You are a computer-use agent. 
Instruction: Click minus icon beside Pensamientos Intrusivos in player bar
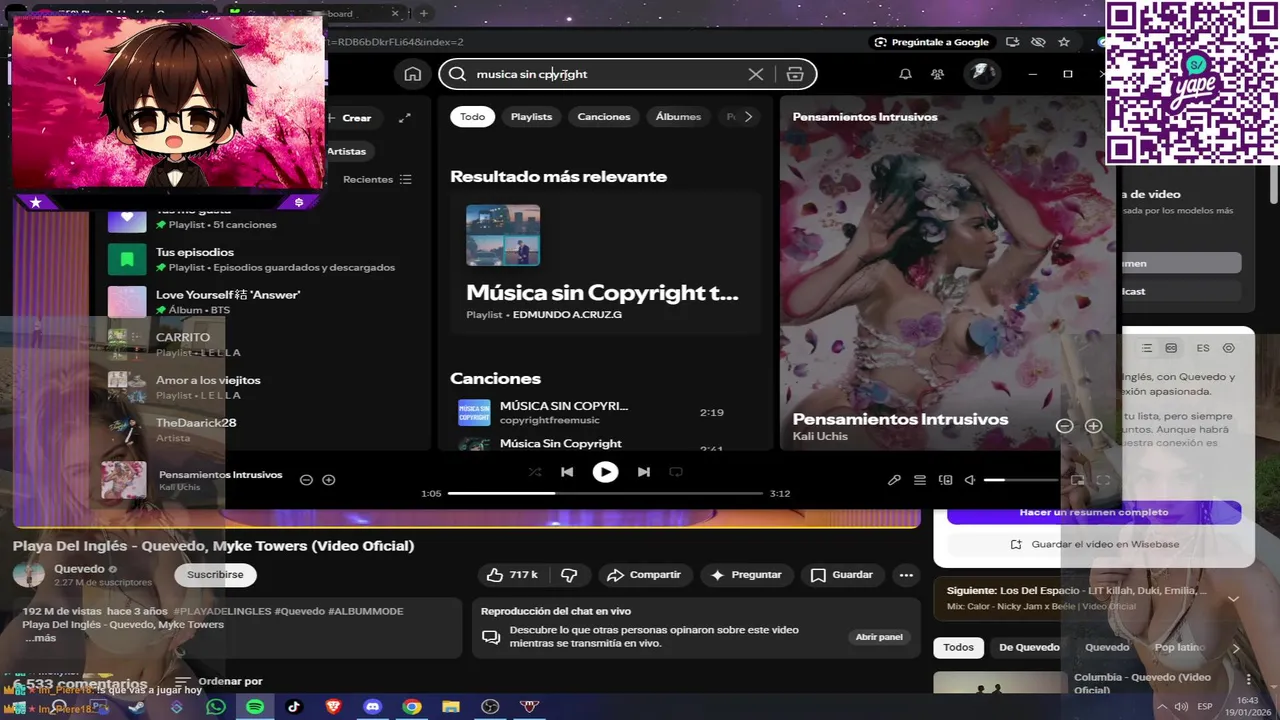point(306,480)
